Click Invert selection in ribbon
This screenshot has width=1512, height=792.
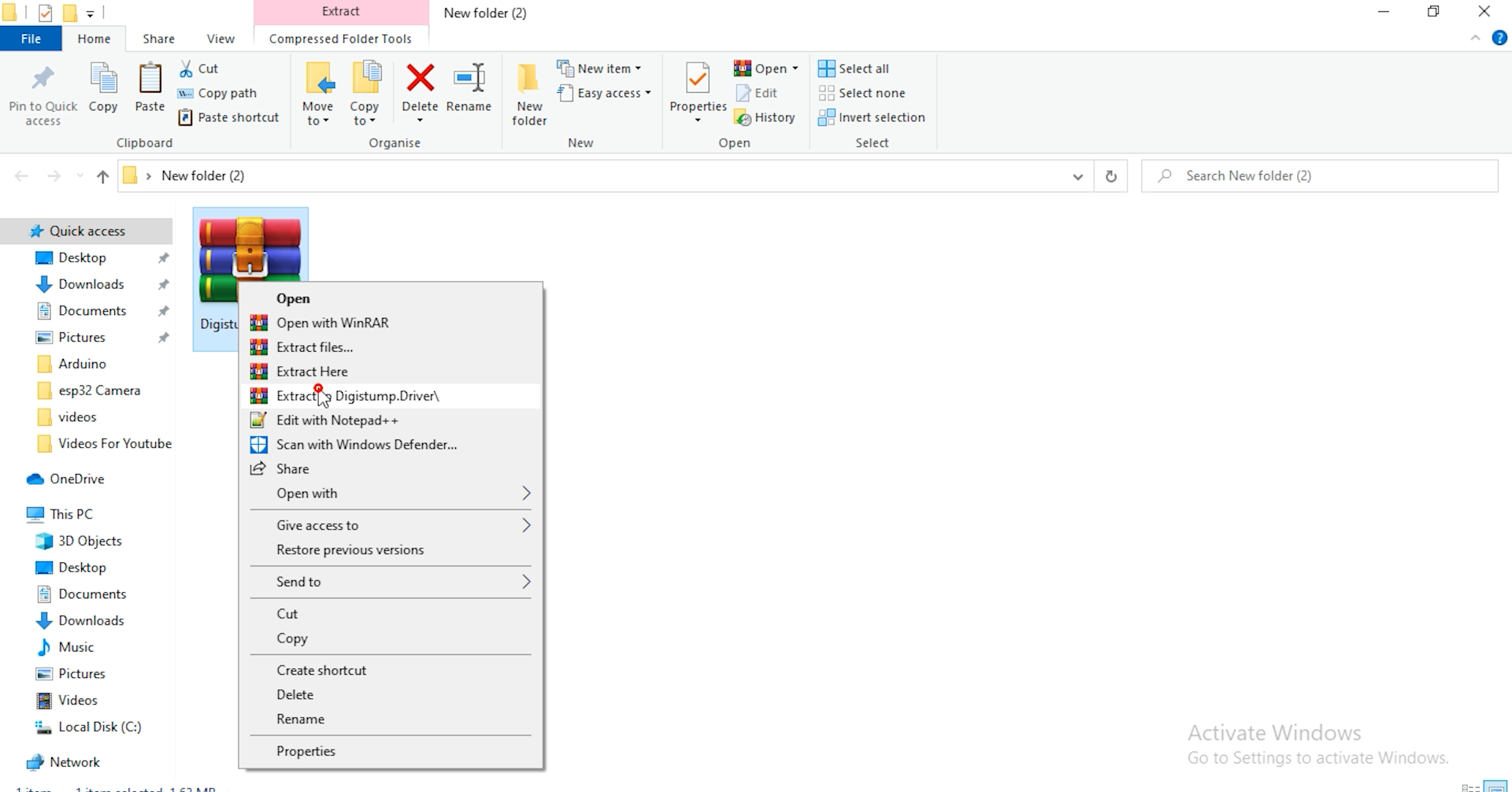pyautogui.click(x=872, y=117)
